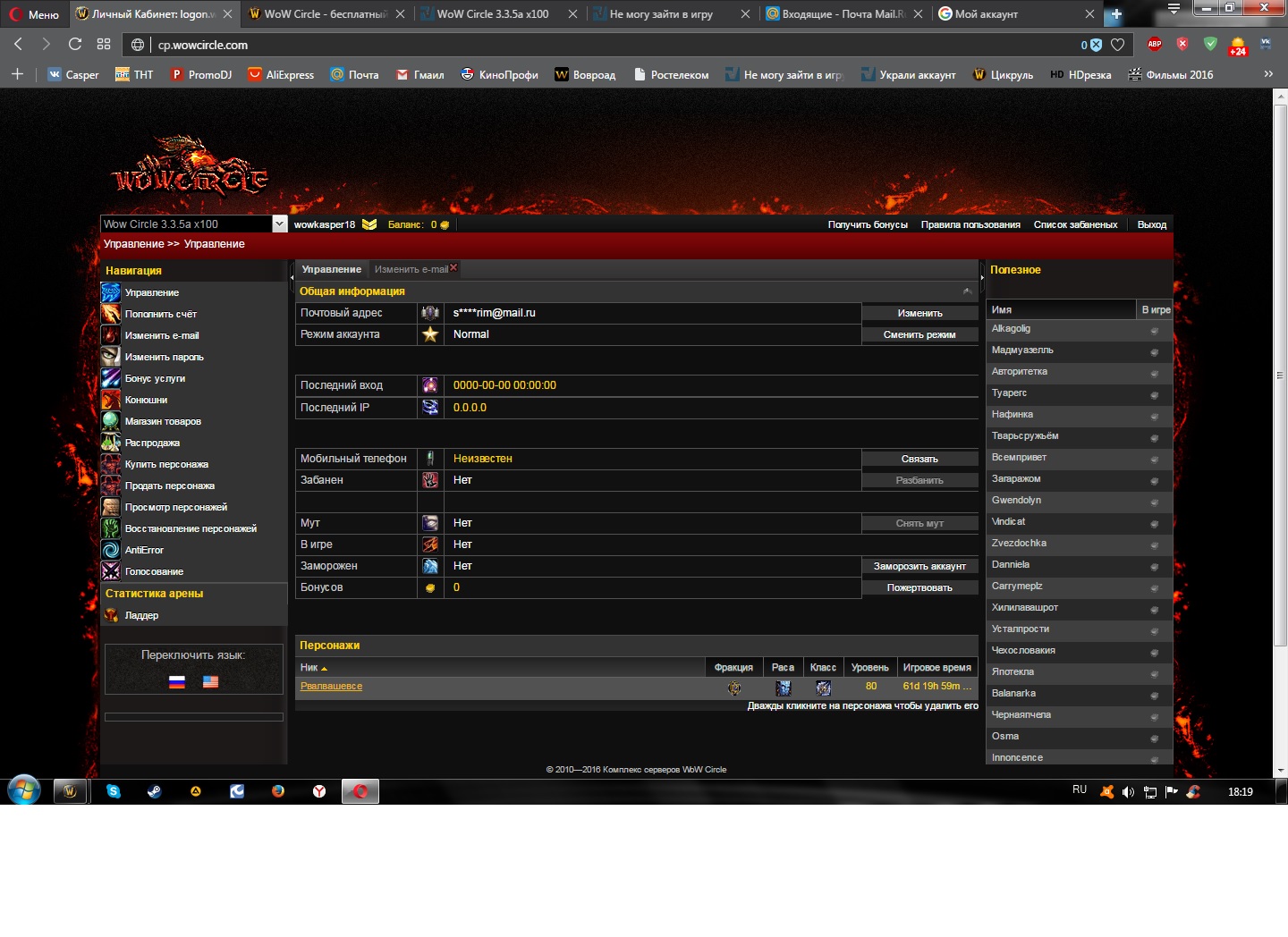Open Конюшни from the sidebar icon
The image size is (1288, 937).
[110, 400]
